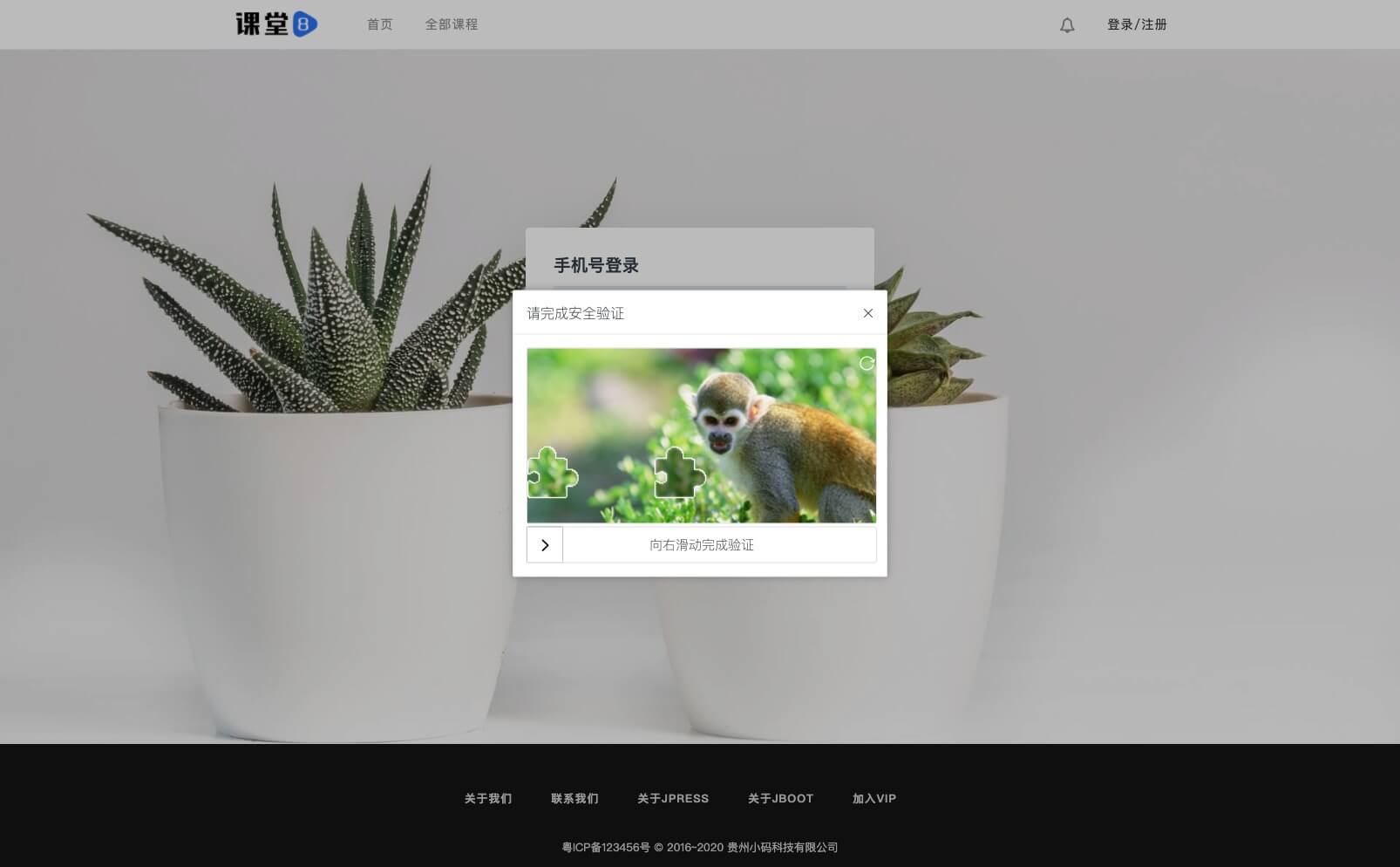Viewport: 1400px width, 867px height.
Task: Open the 加入VIP footer link
Action: click(x=874, y=798)
